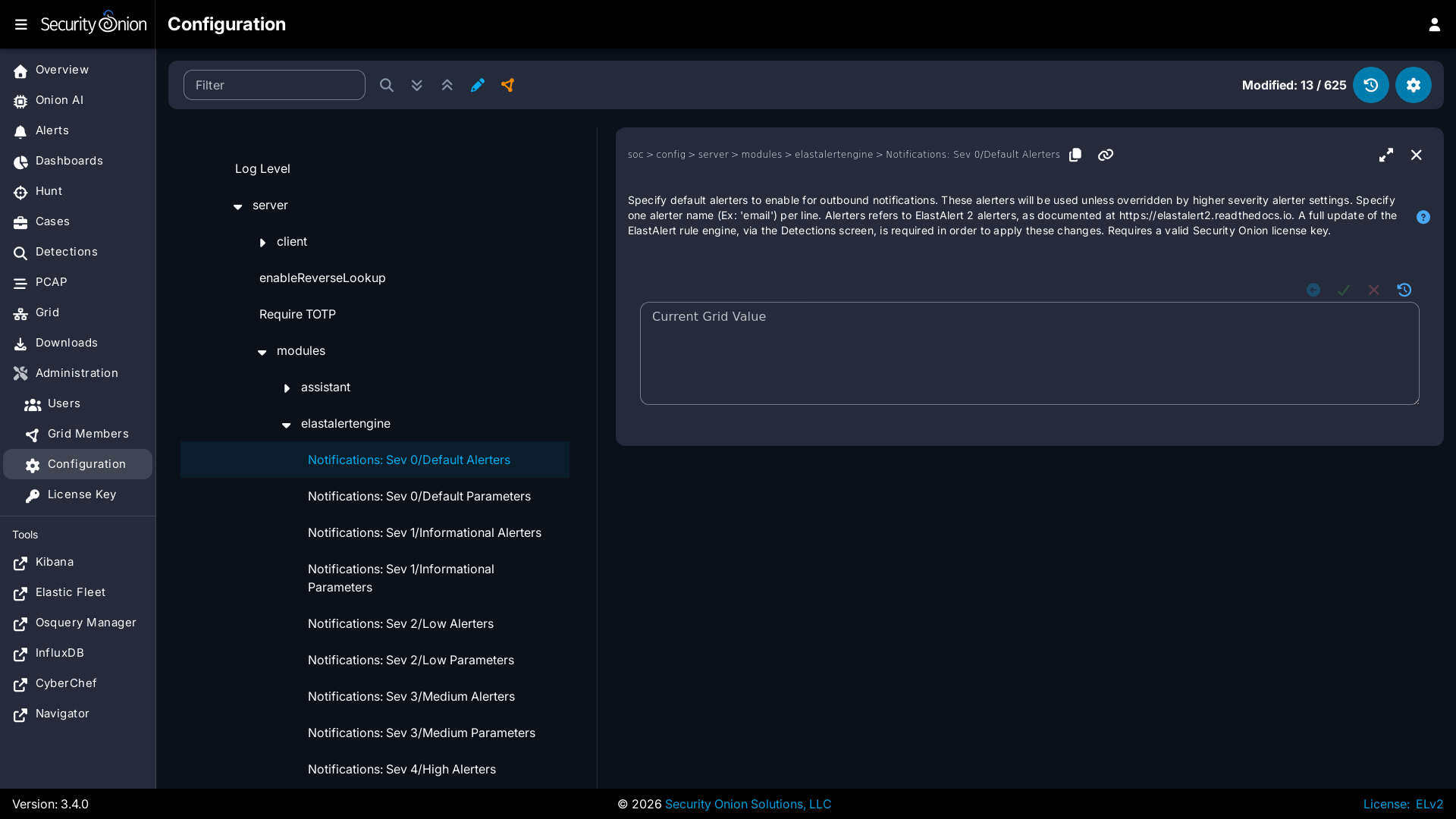Open Onion AI in the sidebar

tap(77, 100)
